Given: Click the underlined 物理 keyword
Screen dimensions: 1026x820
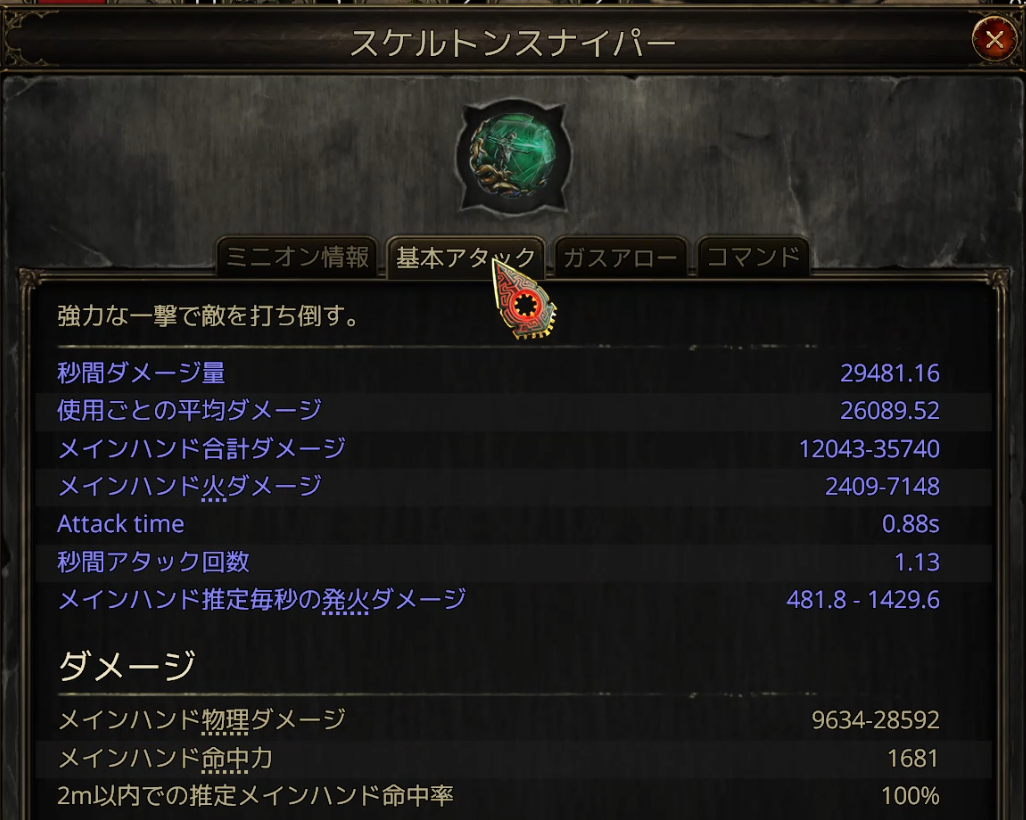Looking at the screenshot, I should point(226,721).
